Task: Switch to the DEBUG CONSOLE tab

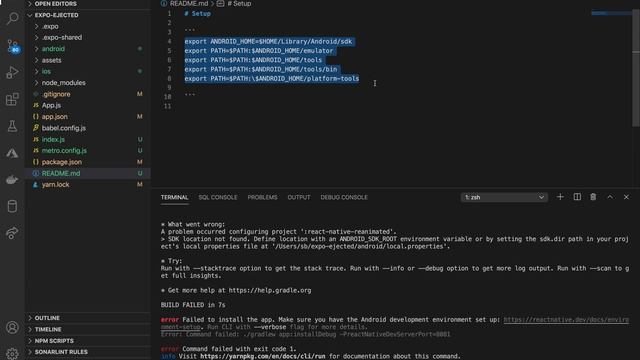Action: click(x=344, y=198)
